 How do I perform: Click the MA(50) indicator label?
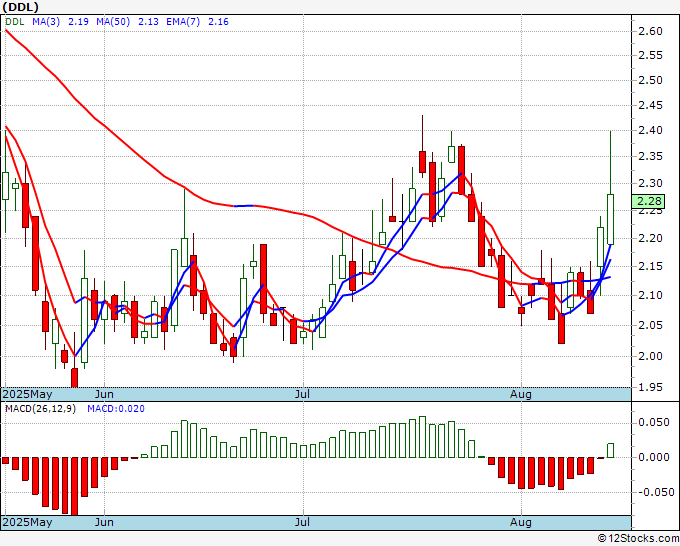click(x=113, y=22)
